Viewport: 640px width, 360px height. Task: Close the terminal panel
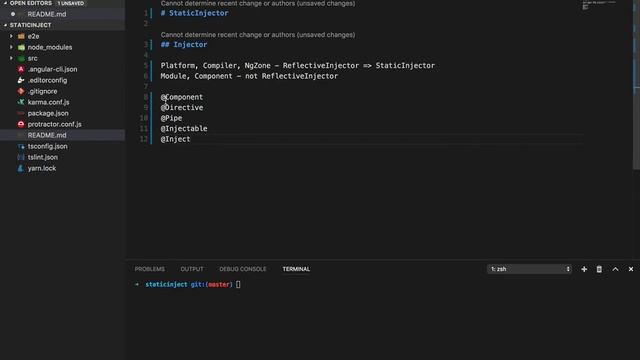click(631, 269)
